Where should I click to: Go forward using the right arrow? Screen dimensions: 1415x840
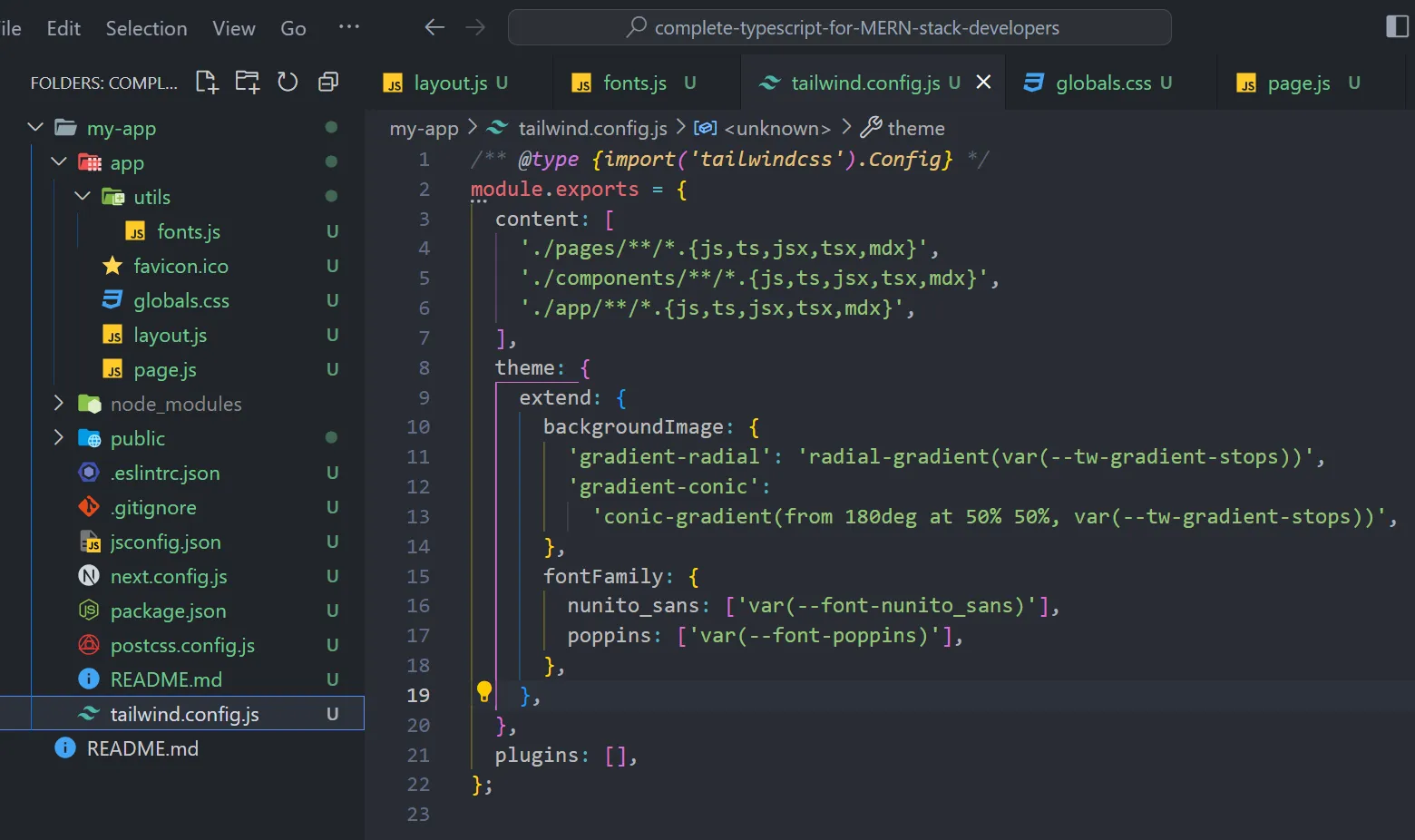475,27
